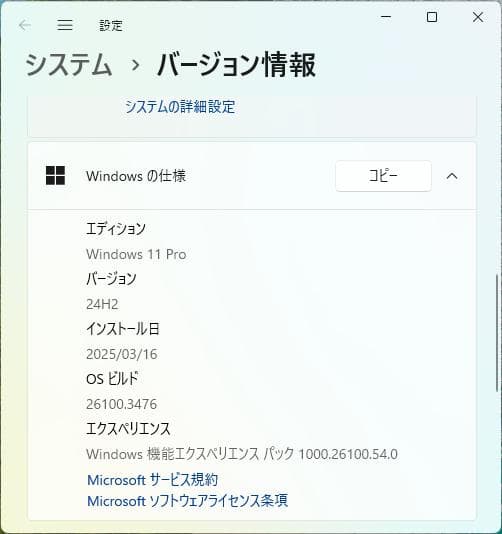Select the OS build 26100.3476

coord(122,404)
